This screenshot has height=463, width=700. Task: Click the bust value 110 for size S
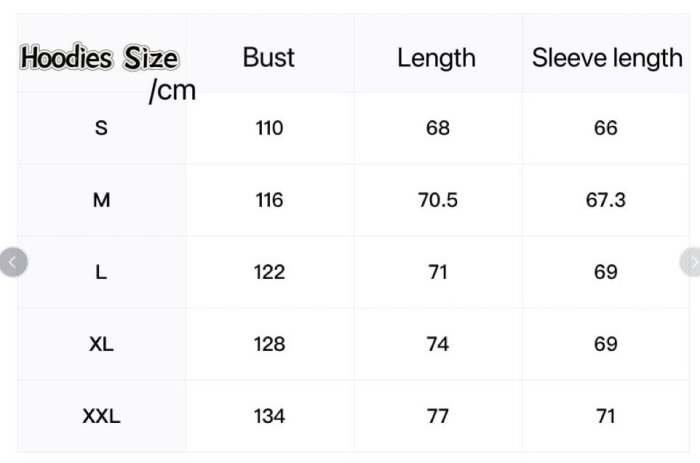tap(269, 128)
